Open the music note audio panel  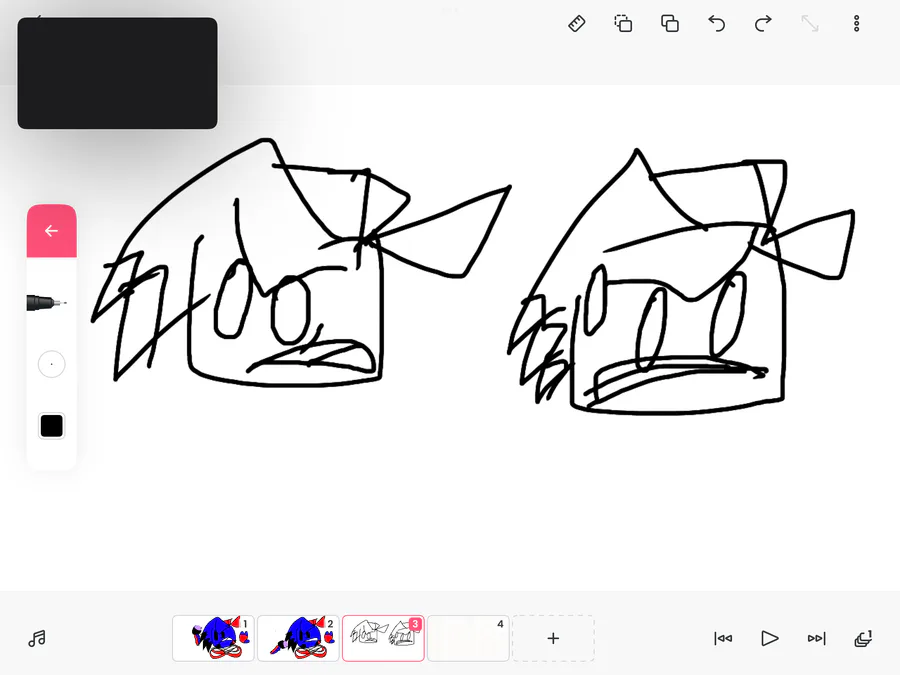[37, 638]
